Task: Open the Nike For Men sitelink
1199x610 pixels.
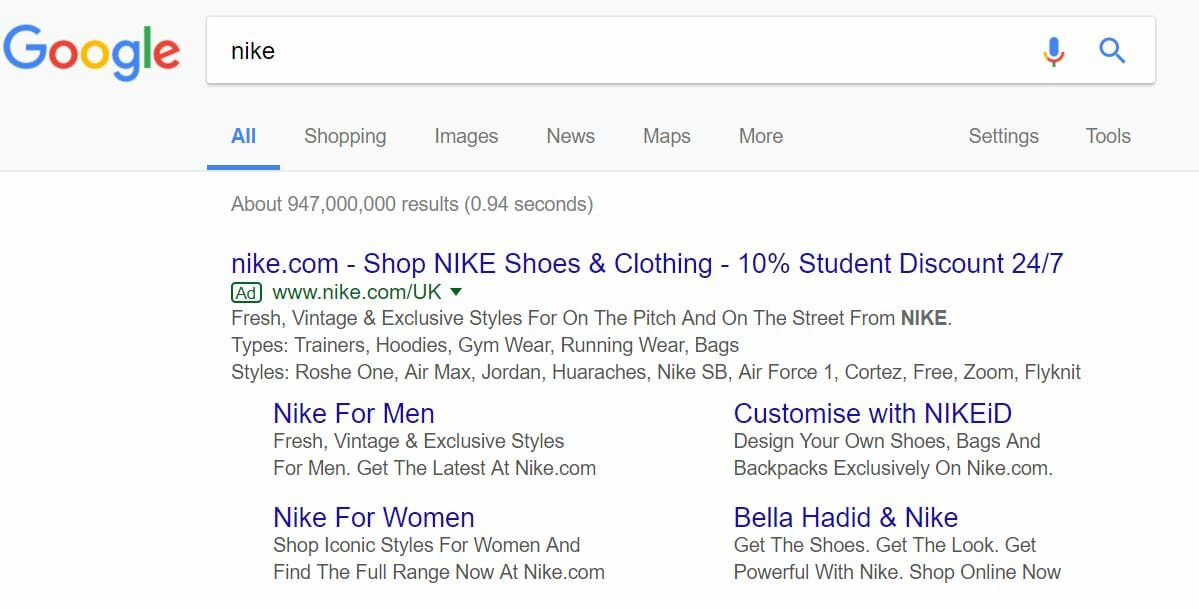Action: 354,414
